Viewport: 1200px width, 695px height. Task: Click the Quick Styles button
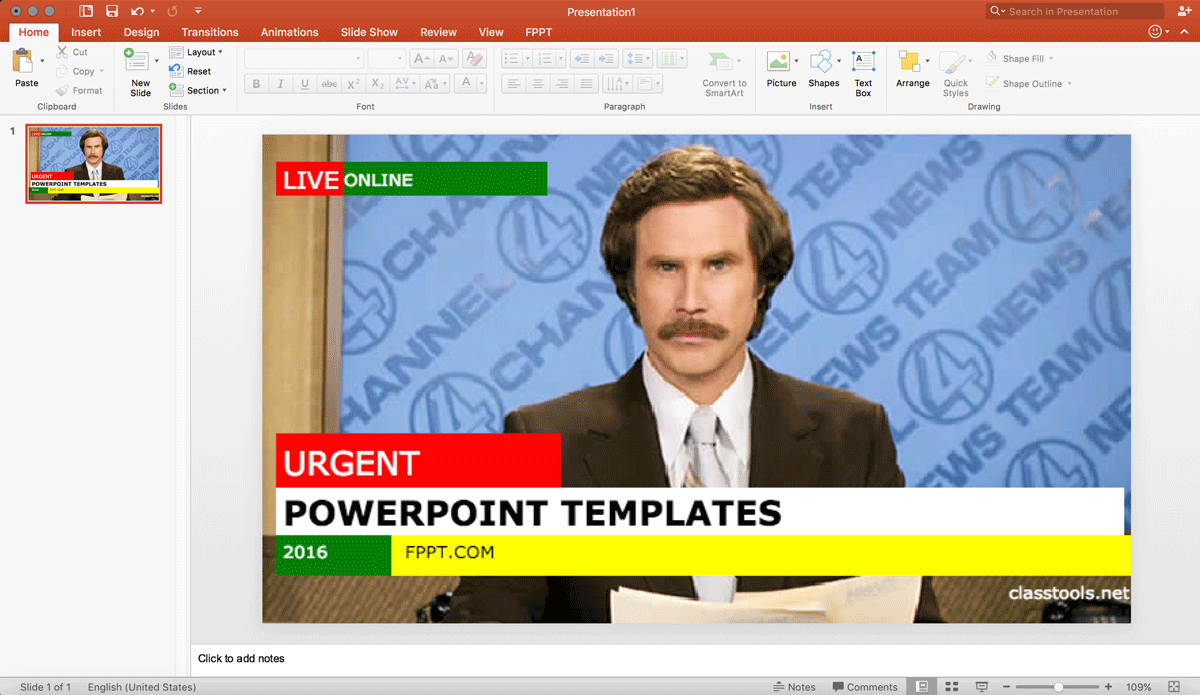(955, 73)
